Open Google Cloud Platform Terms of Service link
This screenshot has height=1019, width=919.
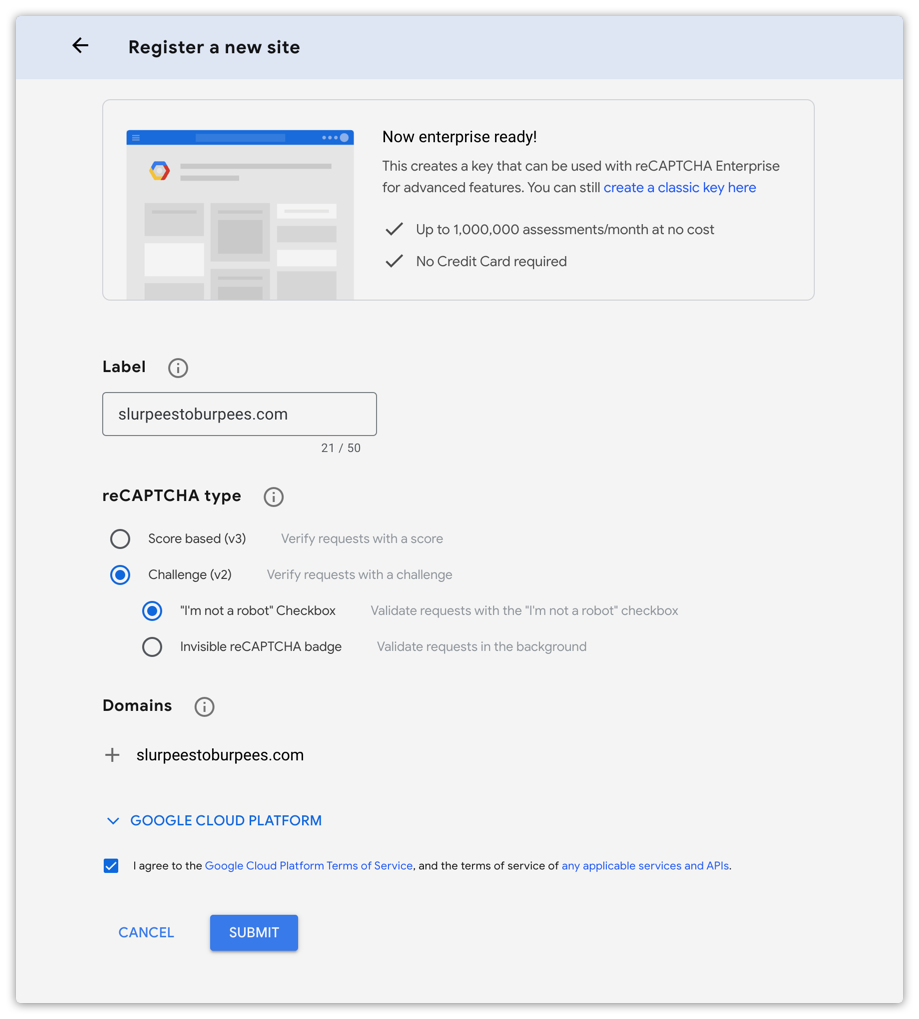click(x=309, y=866)
